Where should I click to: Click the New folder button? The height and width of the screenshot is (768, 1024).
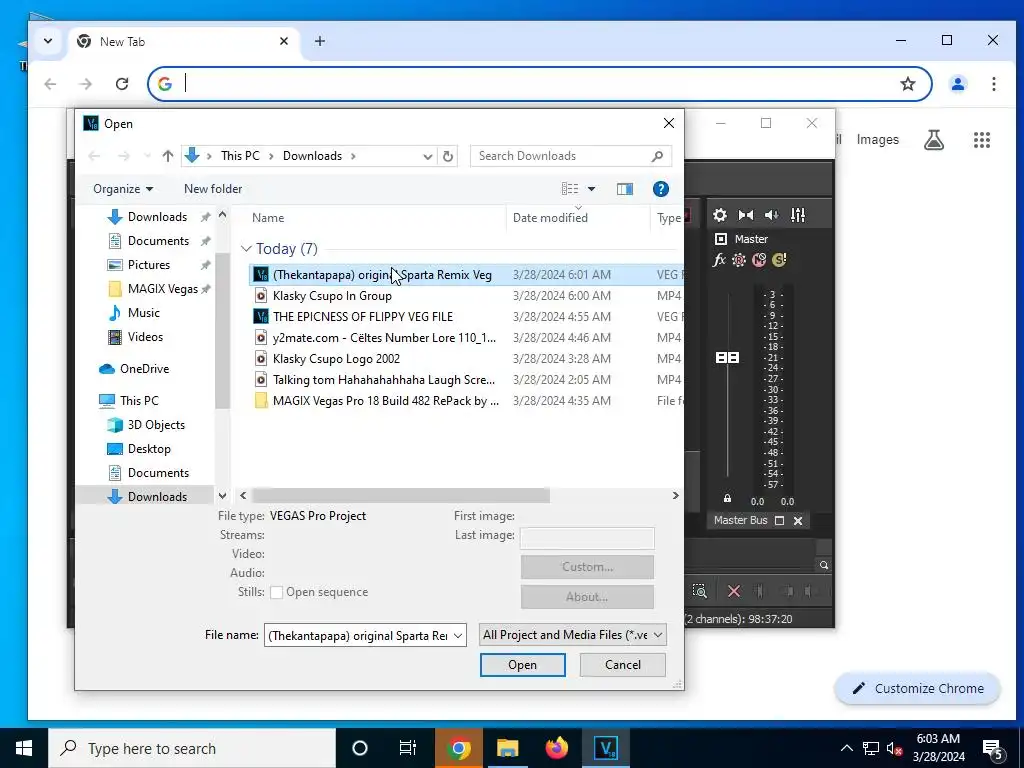[213, 189]
